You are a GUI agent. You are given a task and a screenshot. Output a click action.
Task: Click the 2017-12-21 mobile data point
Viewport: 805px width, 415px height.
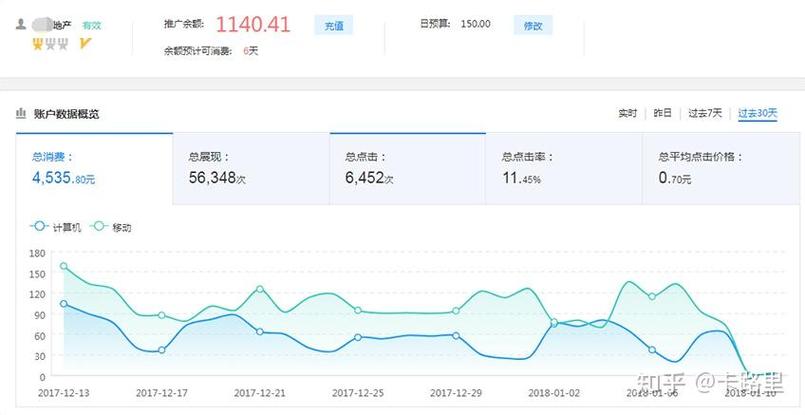coord(260,289)
